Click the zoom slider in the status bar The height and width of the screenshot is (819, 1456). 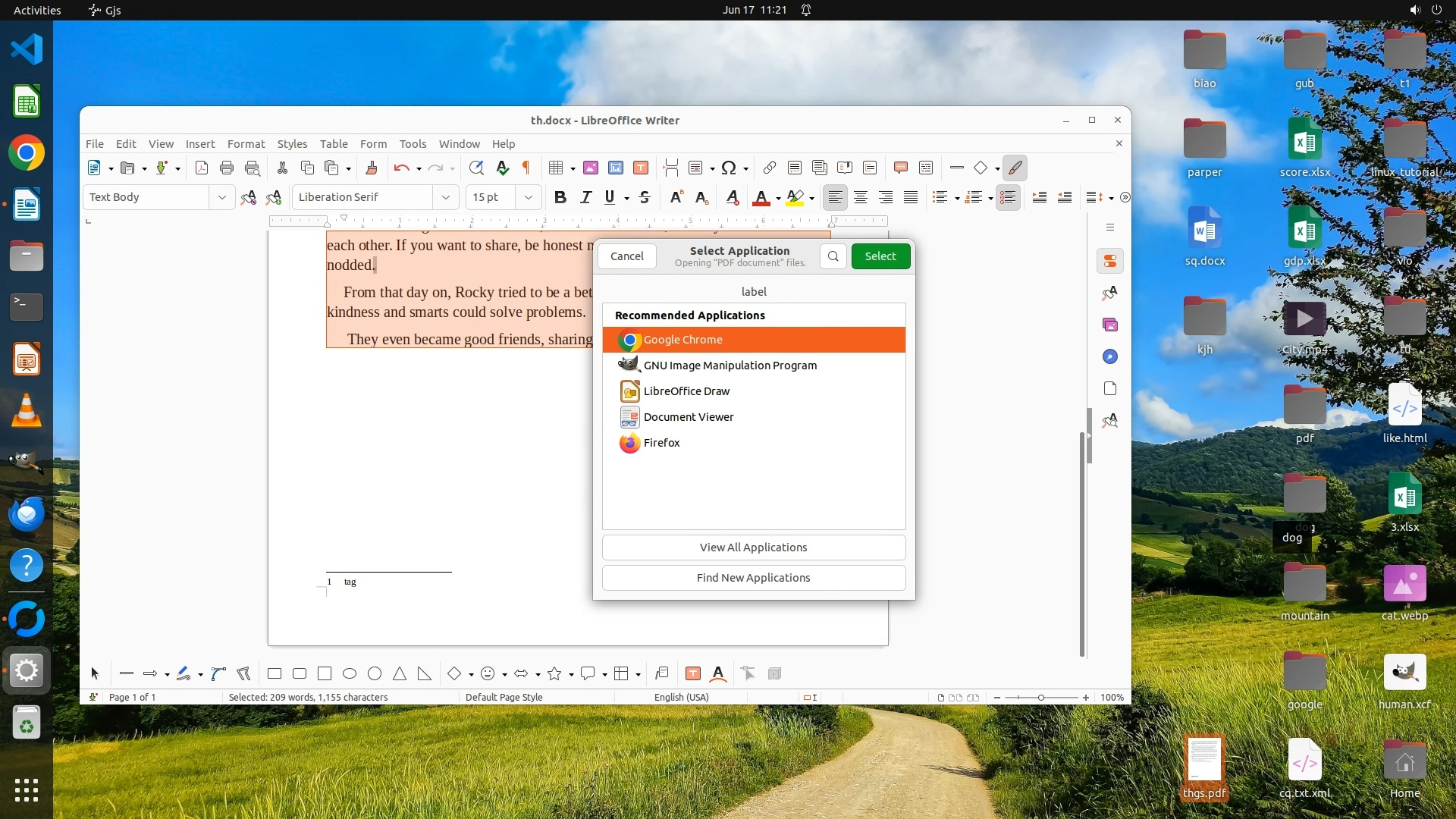click(x=1040, y=698)
